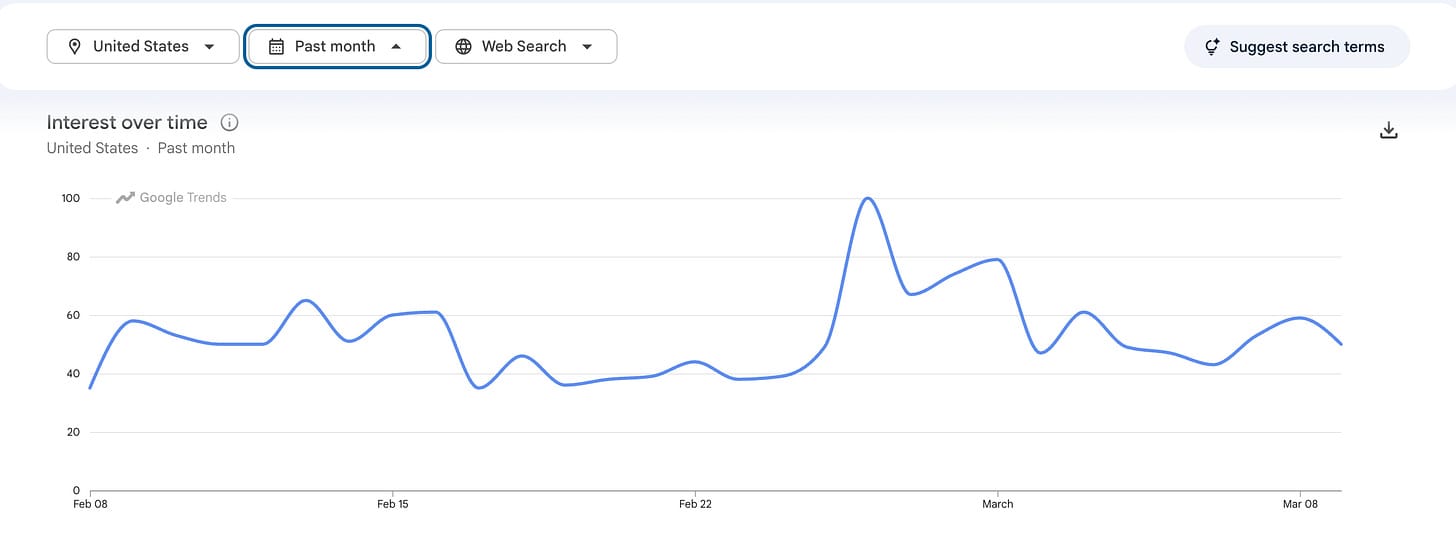This screenshot has height=551, width=1456.
Task: Collapse the Past month dropdown arrow
Action: [x=396, y=47]
